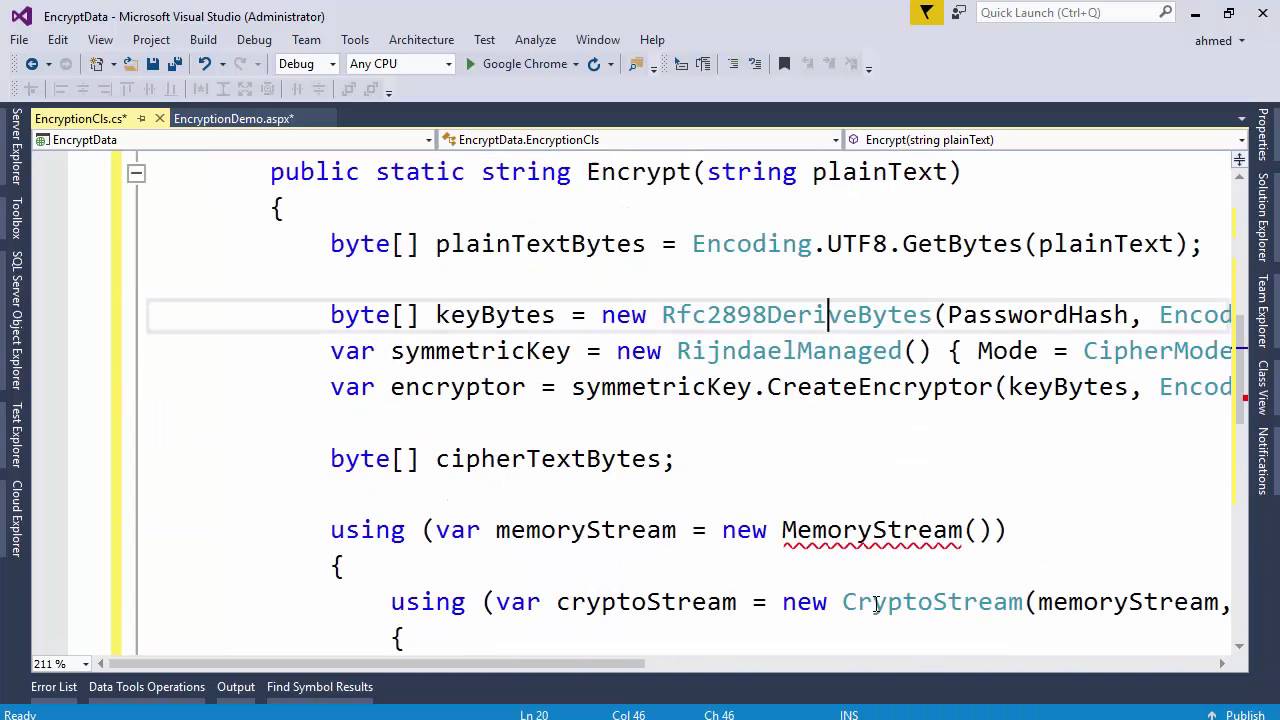Click the Undo icon in toolbar
Viewport: 1280px width, 720px height.
click(x=204, y=64)
